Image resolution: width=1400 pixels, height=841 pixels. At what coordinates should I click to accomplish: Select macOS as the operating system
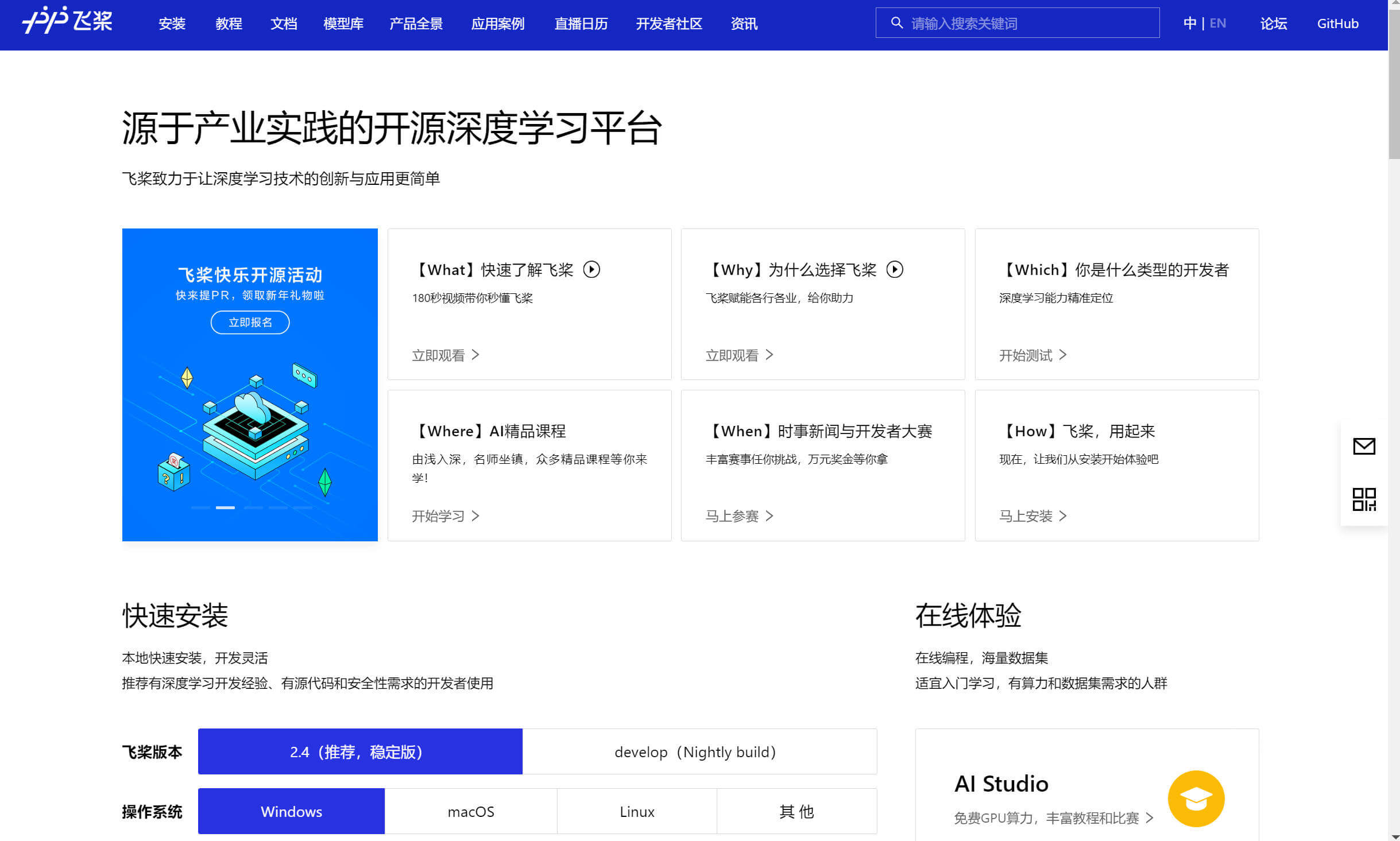click(471, 811)
